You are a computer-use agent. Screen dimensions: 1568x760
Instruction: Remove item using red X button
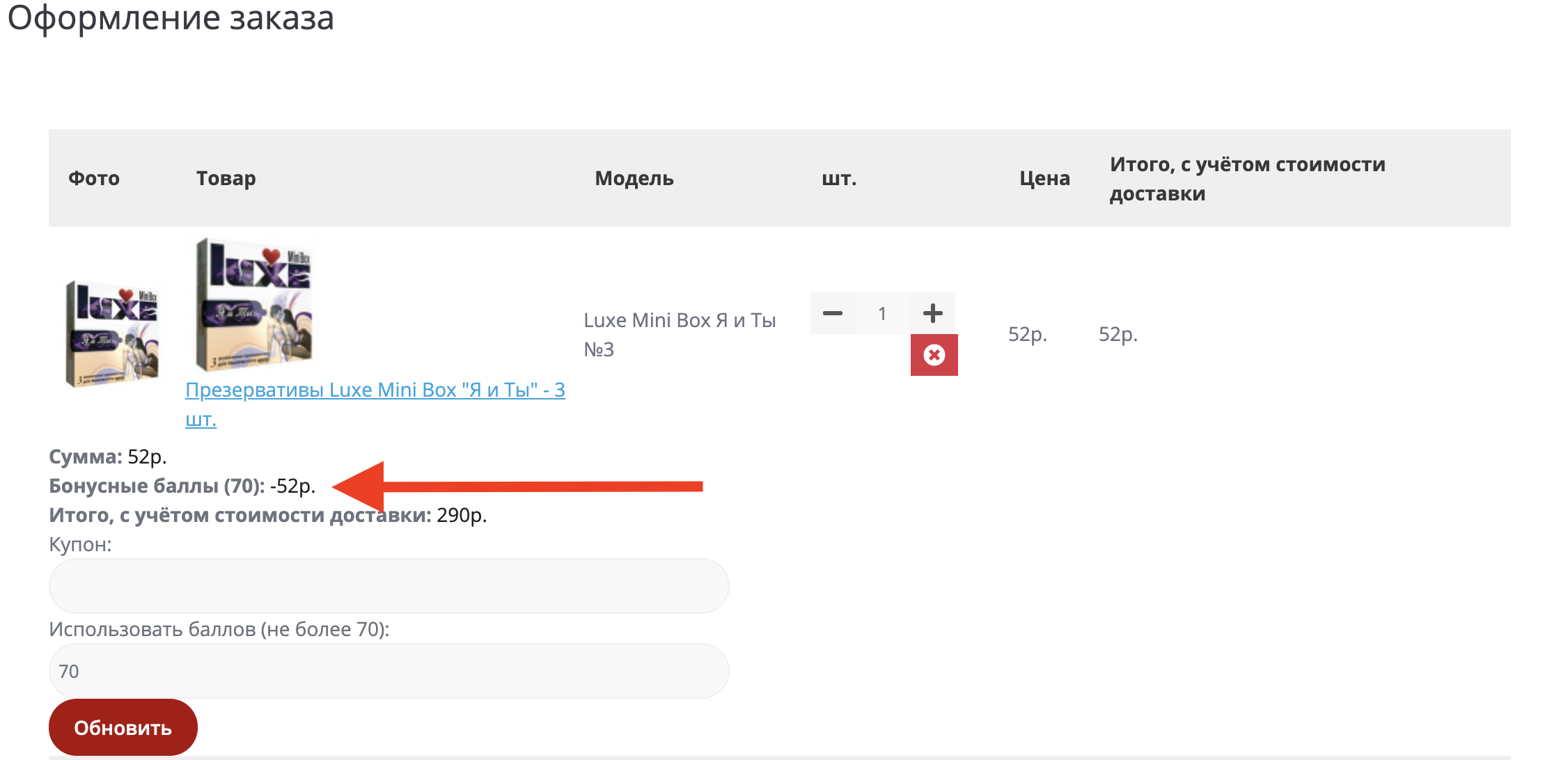click(934, 355)
